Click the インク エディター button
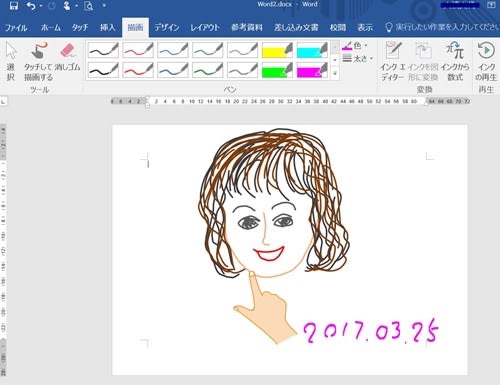This screenshot has width=500, height=385. click(x=393, y=62)
